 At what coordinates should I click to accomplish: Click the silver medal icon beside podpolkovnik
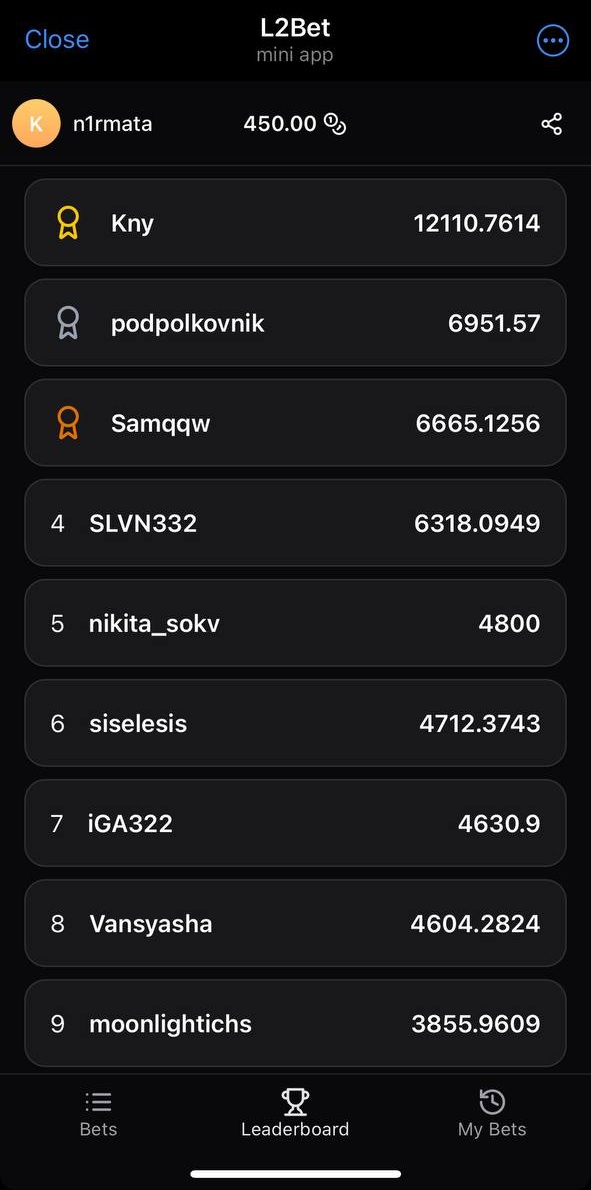[68, 323]
